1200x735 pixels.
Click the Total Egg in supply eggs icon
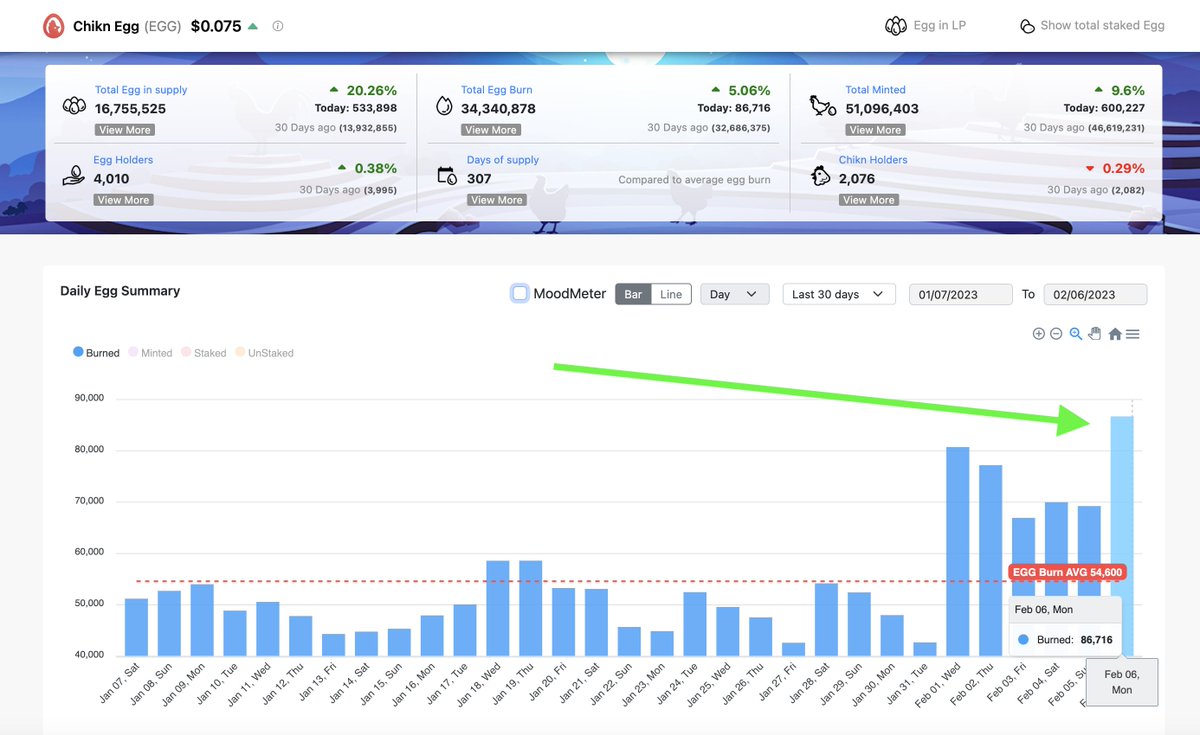coord(73,106)
